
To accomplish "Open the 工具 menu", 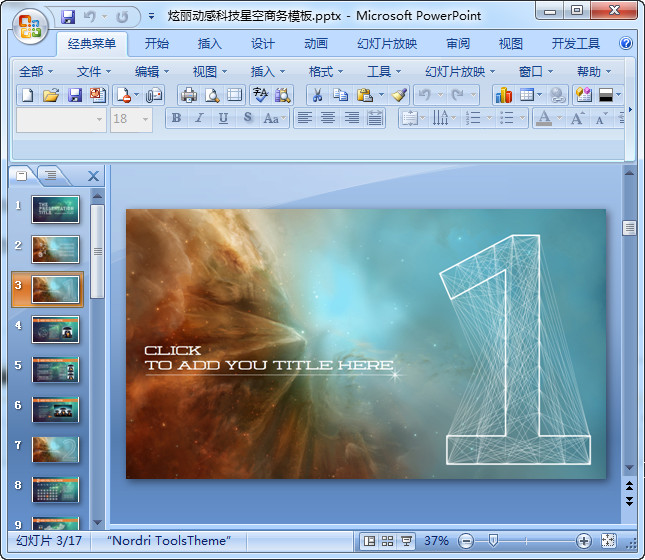I will (x=384, y=72).
